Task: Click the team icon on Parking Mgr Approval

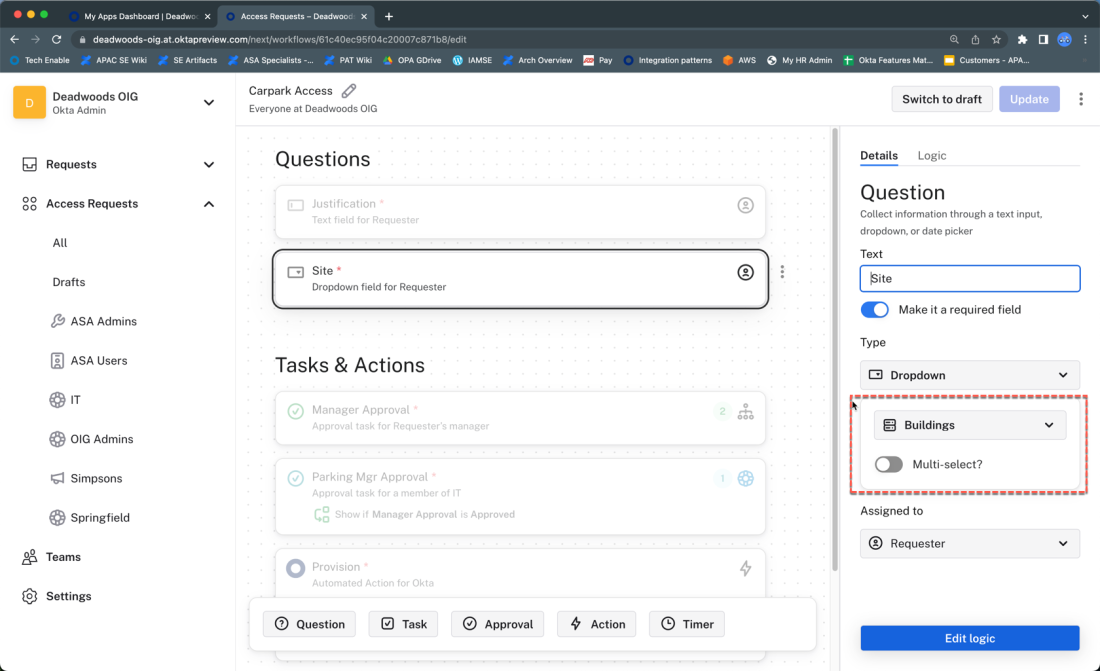Action: [x=745, y=479]
